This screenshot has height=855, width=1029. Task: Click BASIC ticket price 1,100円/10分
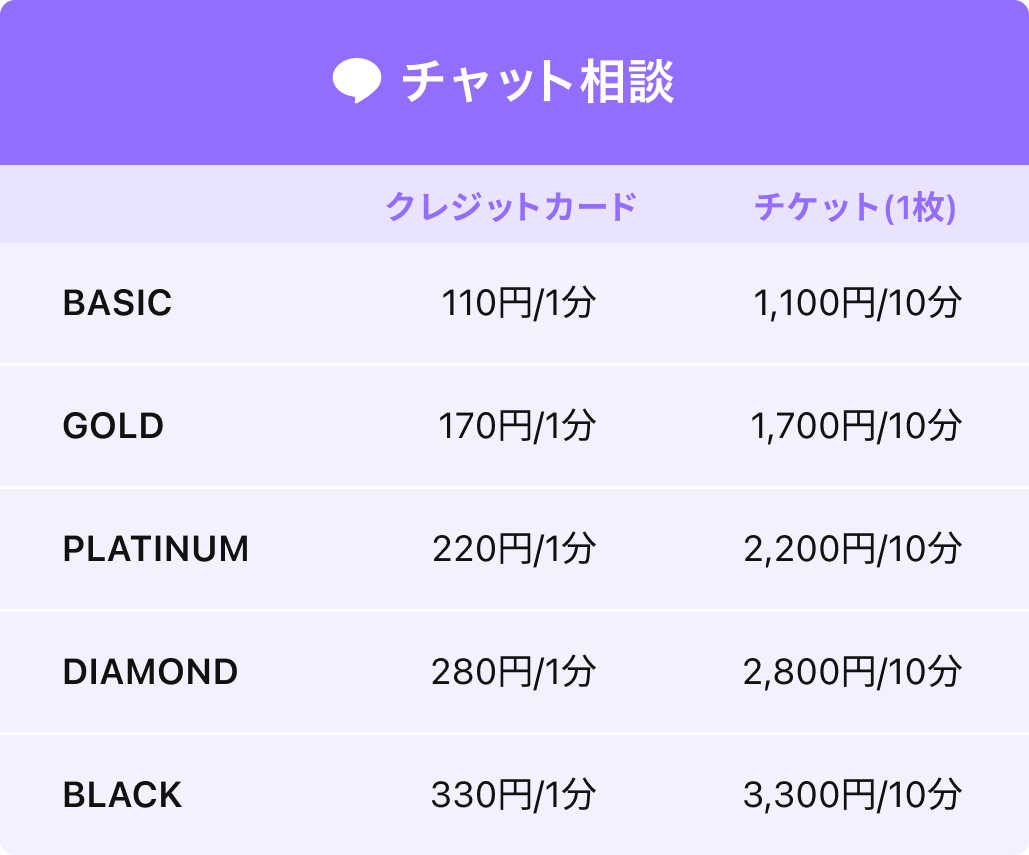coord(858,303)
